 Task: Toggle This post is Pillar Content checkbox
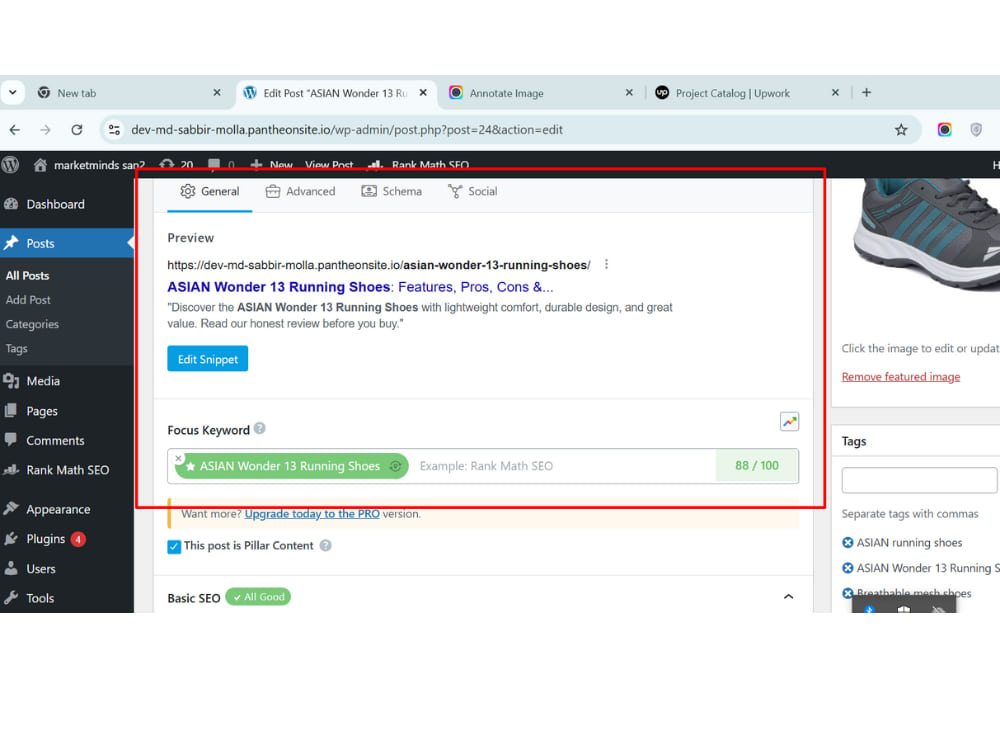(174, 547)
